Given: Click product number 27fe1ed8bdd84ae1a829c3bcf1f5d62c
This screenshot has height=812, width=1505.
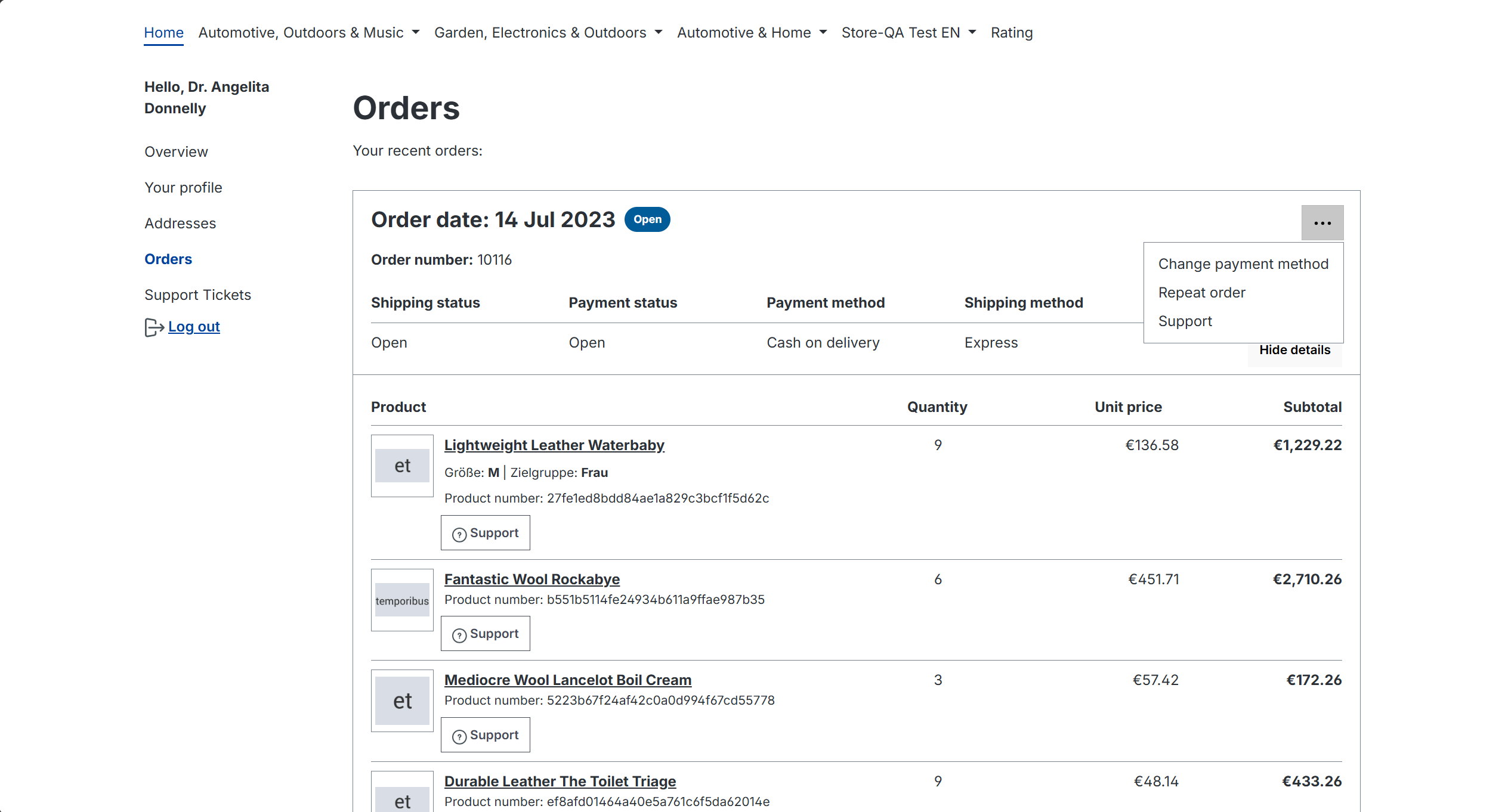Looking at the screenshot, I should 658,498.
